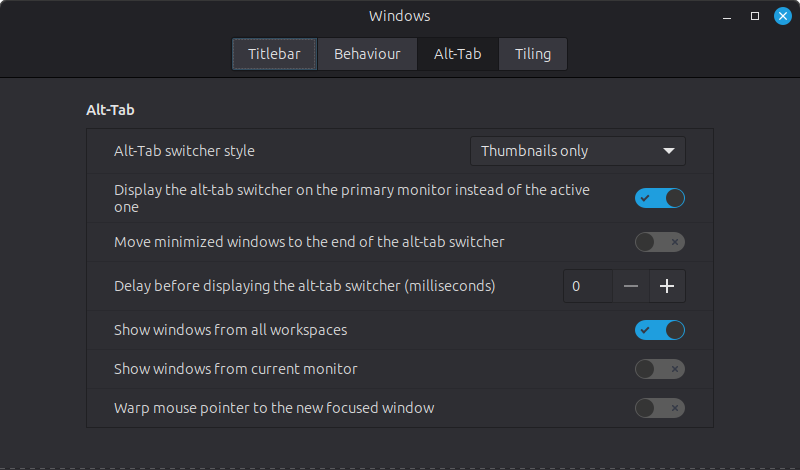
Task: Click the dropdown arrow beside Thumbnails only
Action: (x=668, y=151)
